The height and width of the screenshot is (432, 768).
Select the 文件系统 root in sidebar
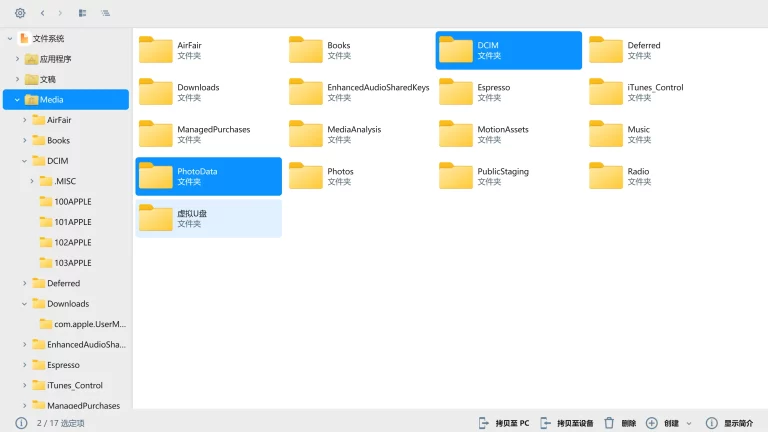(x=48, y=38)
